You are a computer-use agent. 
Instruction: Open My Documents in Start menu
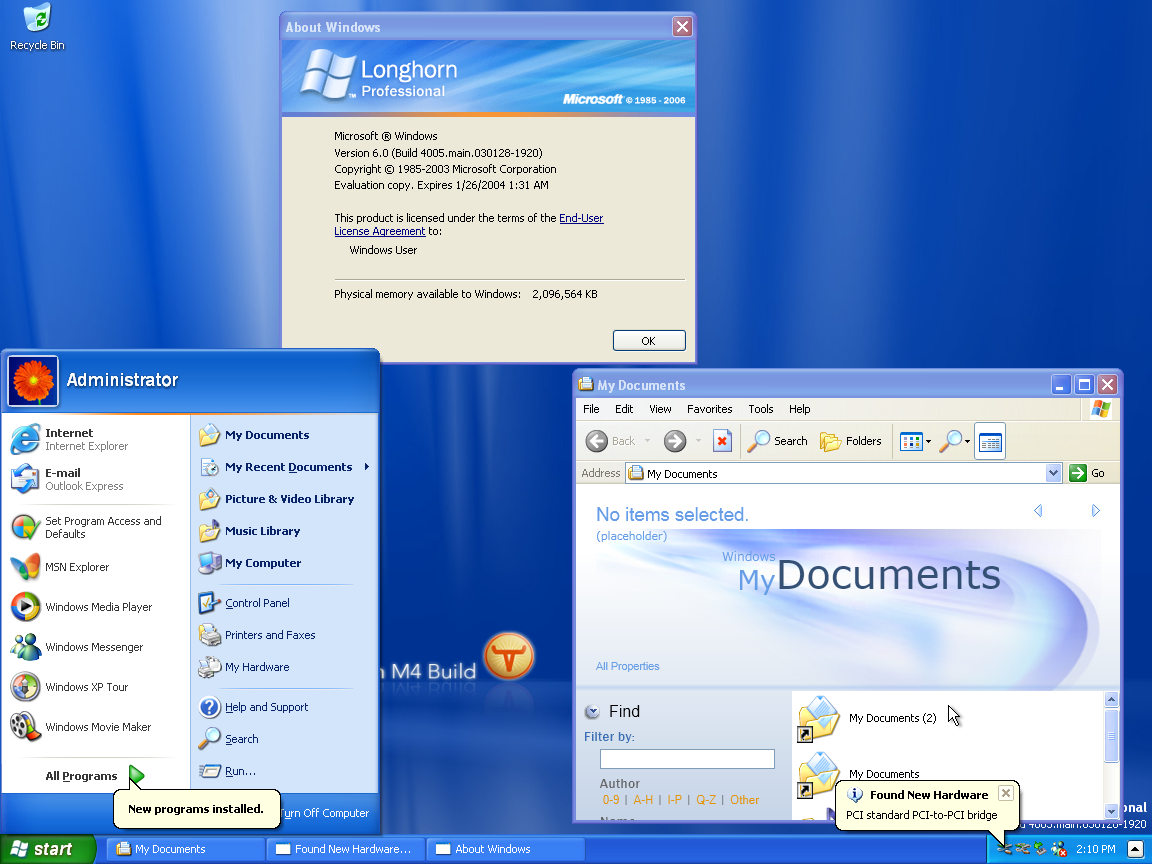(254, 435)
